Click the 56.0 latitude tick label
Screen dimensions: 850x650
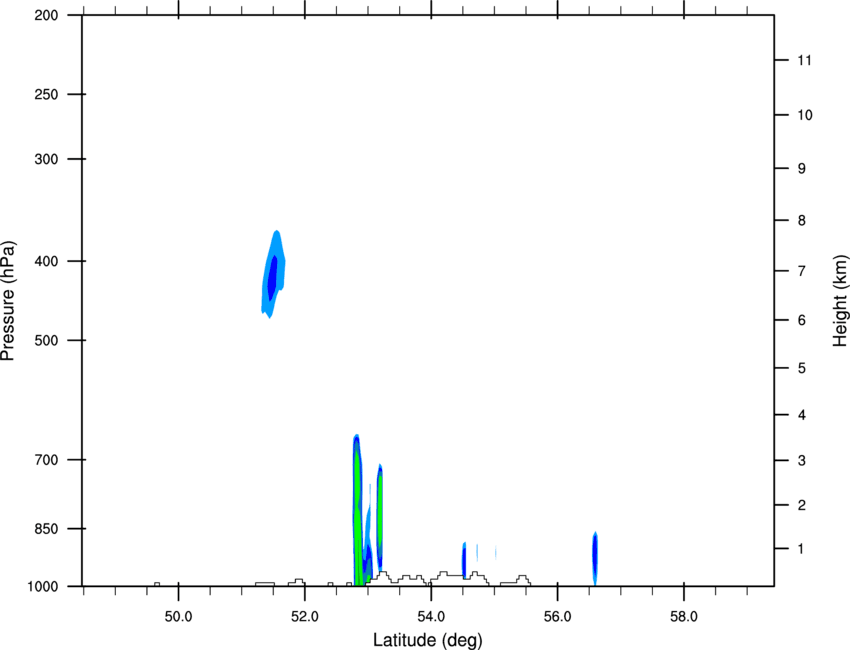(557, 617)
